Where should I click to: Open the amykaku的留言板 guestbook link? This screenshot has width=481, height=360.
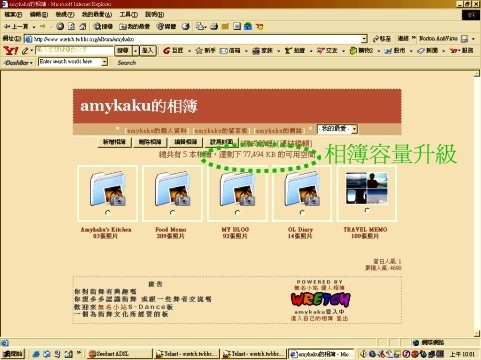pyautogui.click(x=221, y=131)
